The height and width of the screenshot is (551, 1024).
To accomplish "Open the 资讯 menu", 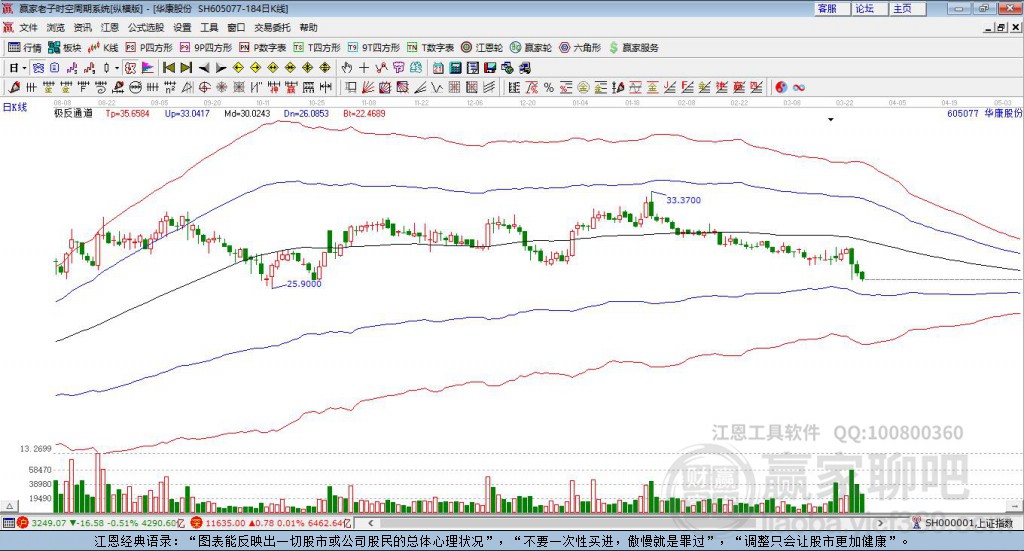I will (82, 27).
